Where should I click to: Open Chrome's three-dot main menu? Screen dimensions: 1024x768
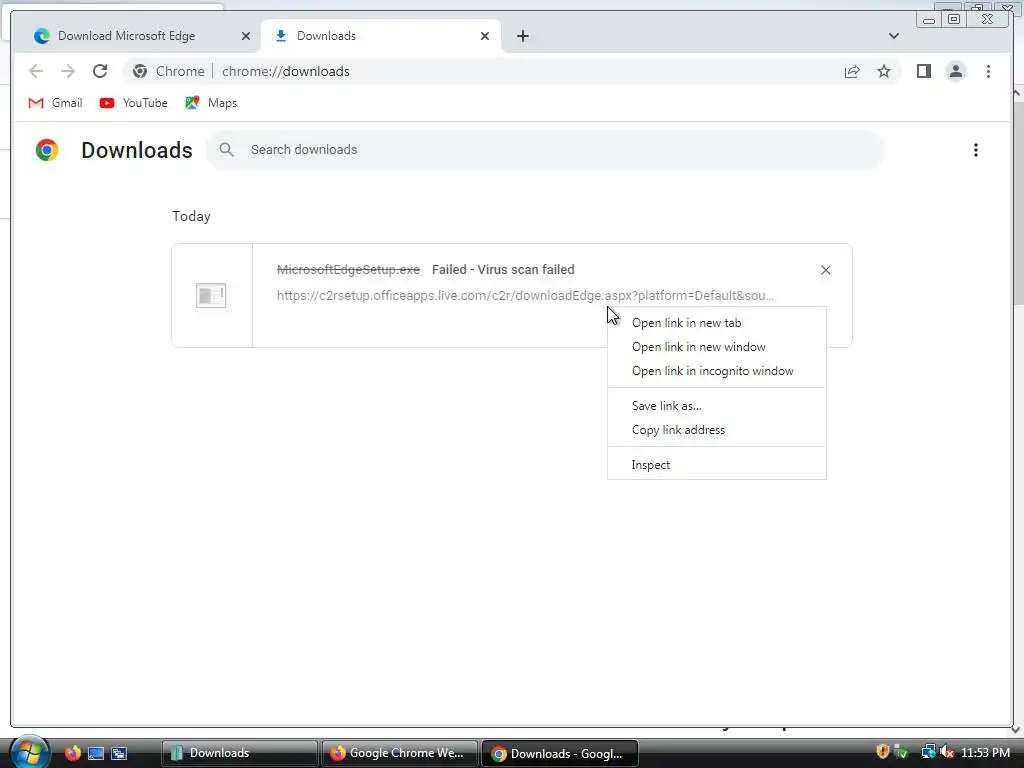click(x=988, y=71)
